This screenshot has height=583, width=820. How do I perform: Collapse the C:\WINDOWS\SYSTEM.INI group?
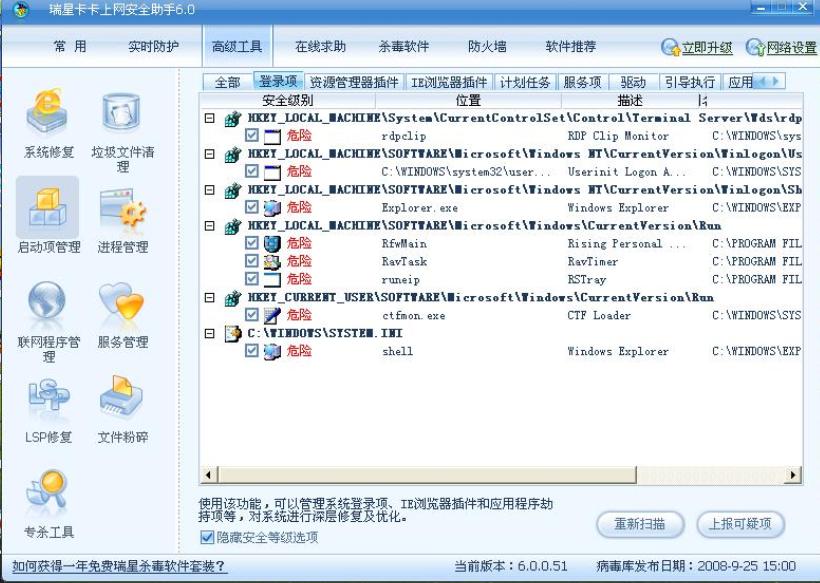pyautogui.click(x=210, y=333)
